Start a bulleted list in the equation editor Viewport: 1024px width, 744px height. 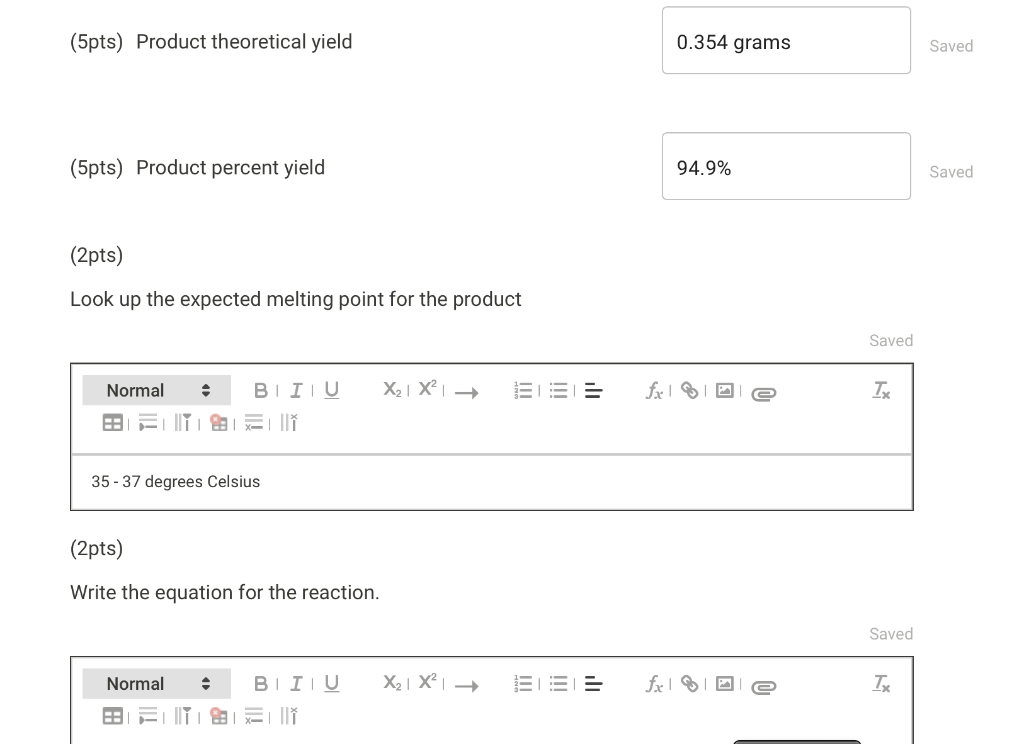pyautogui.click(x=559, y=683)
